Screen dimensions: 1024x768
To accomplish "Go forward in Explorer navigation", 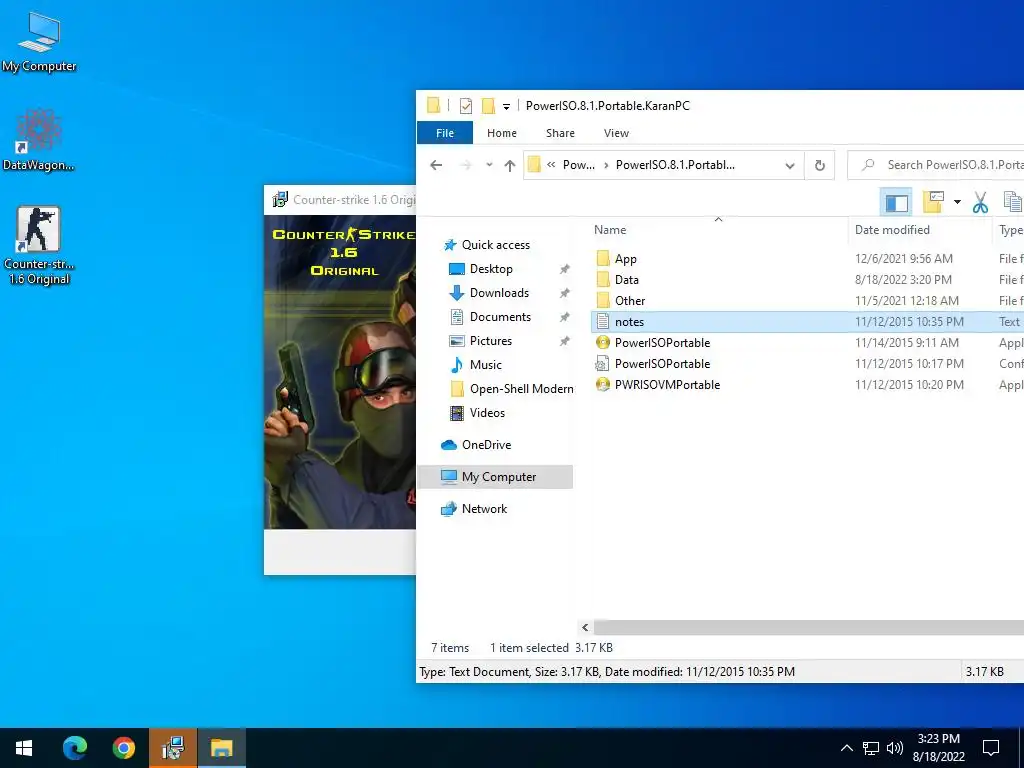I will pos(466,165).
